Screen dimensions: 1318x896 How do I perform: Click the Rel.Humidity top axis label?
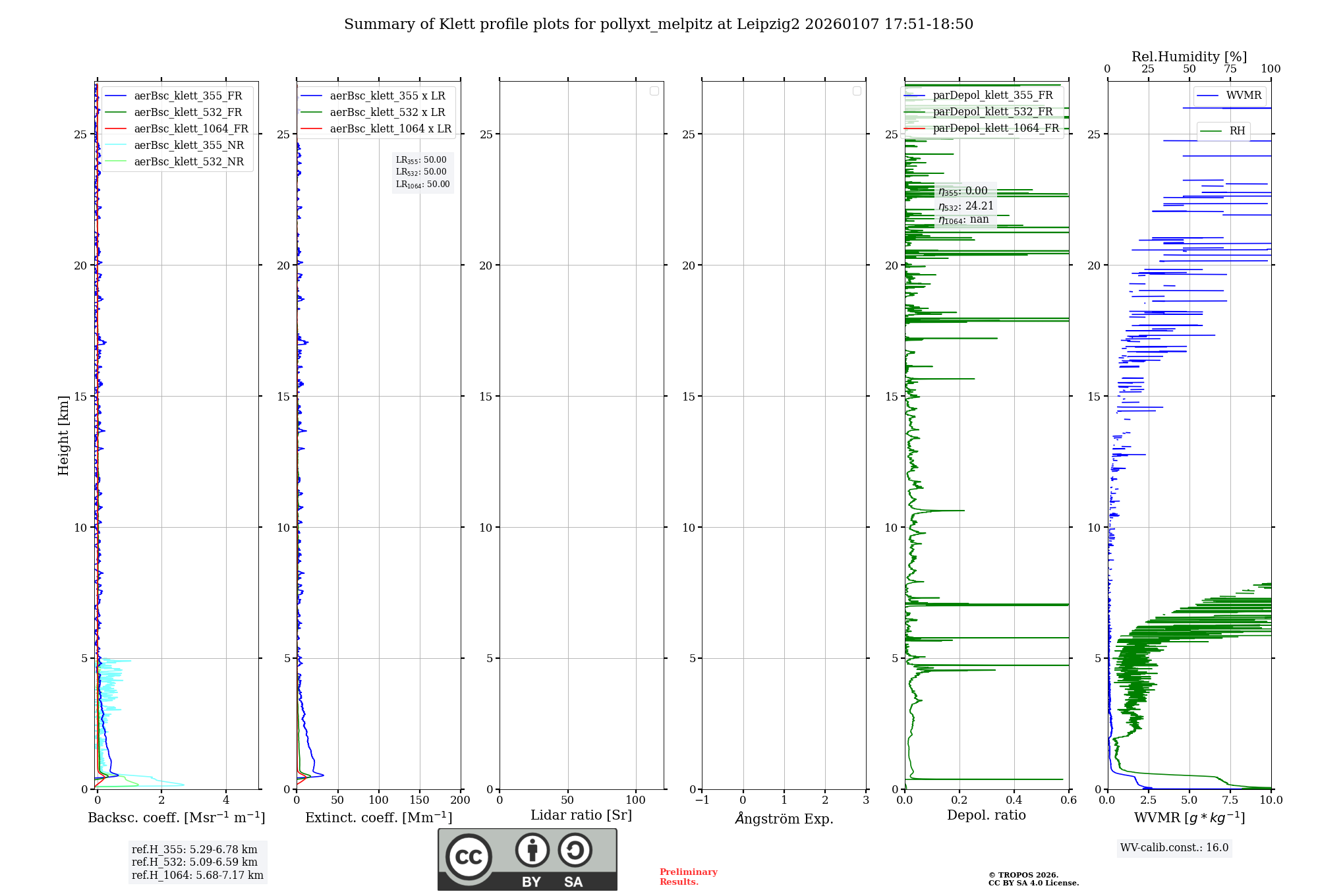1189,57
